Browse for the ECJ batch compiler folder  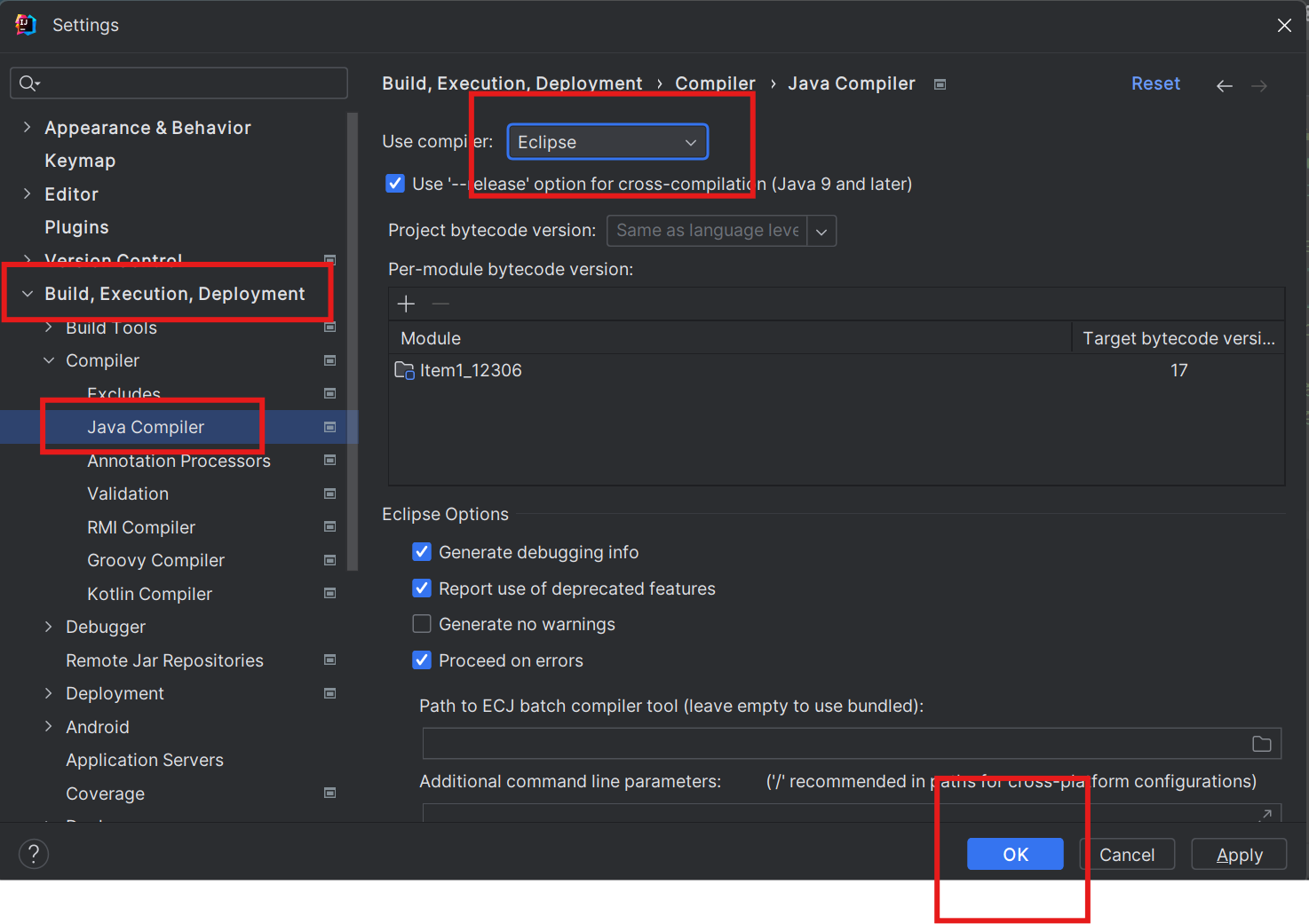coord(1262,744)
